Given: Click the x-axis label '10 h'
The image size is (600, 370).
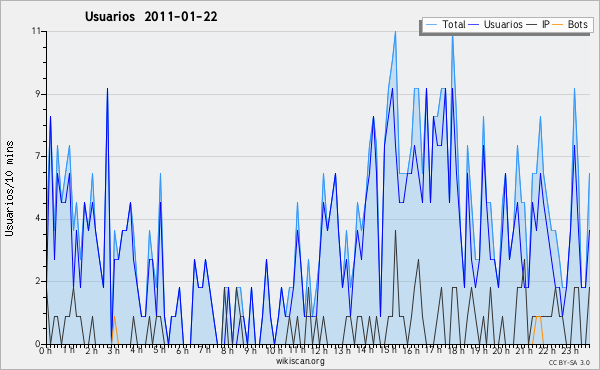Looking at the screenshot, I should click(x=274, y=351).
